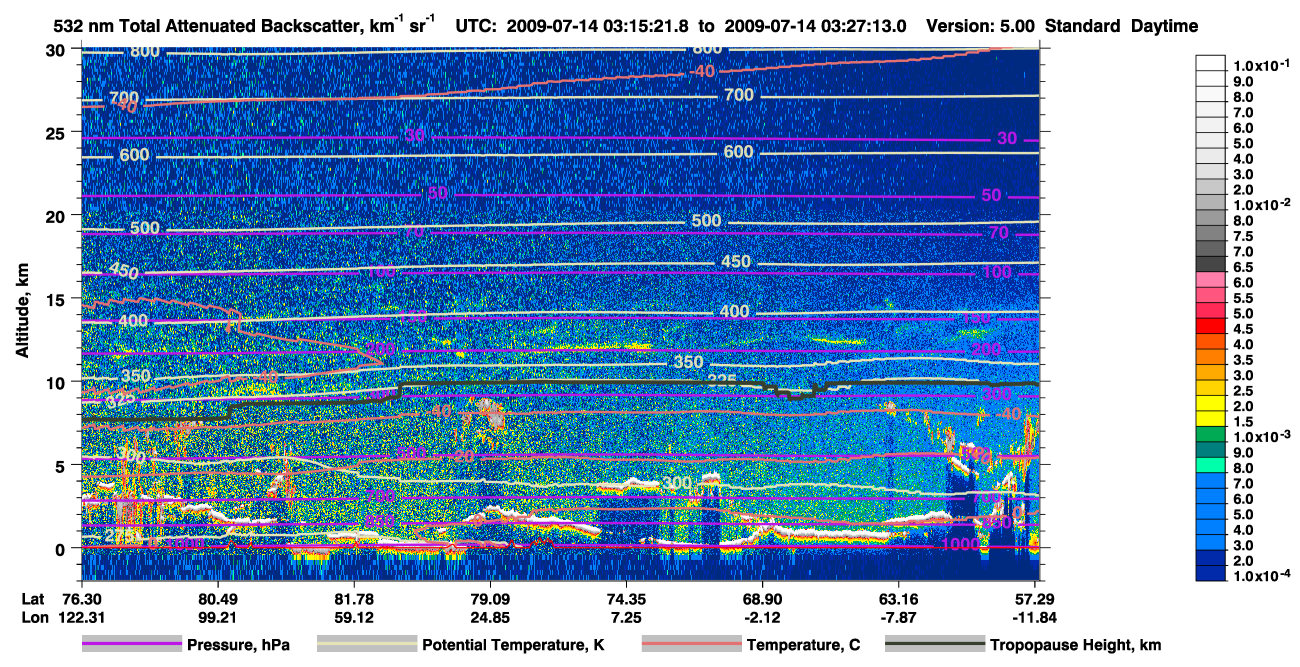Click longitude value 59.12
The height and width of the screenshot is (667, 1300).
(x=354, y=616)
